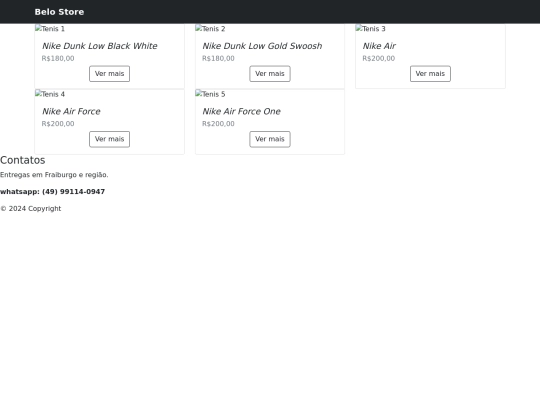
Task: Select the Nike Air Force product title
Action: pyautogui.click(x=71, y=111)
